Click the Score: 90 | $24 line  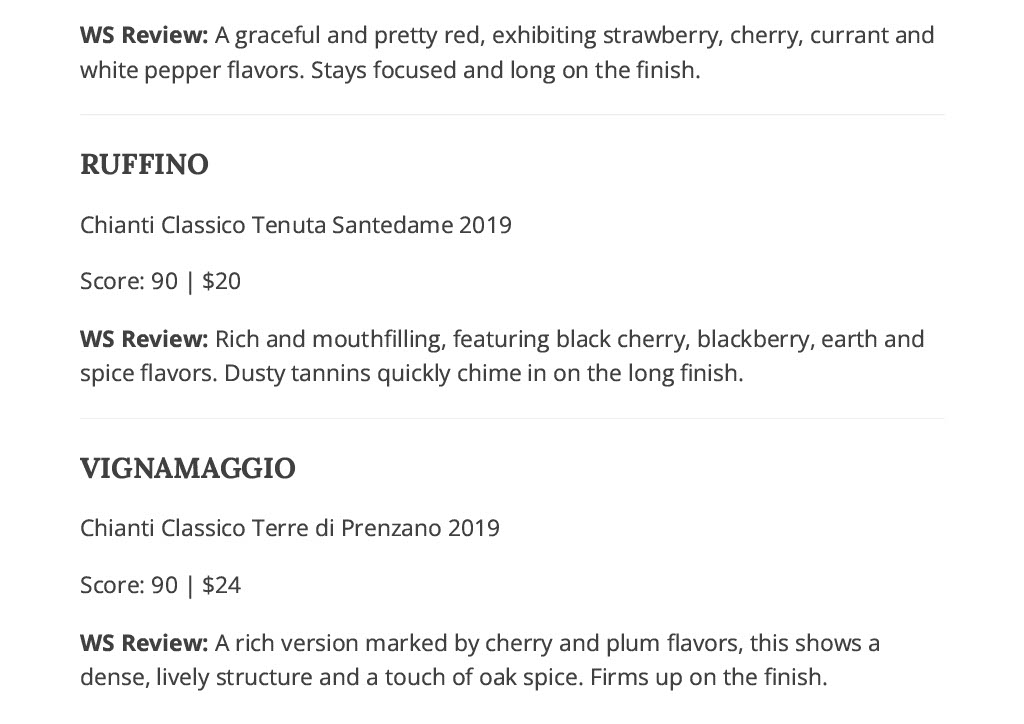click(x=161, y=585)
